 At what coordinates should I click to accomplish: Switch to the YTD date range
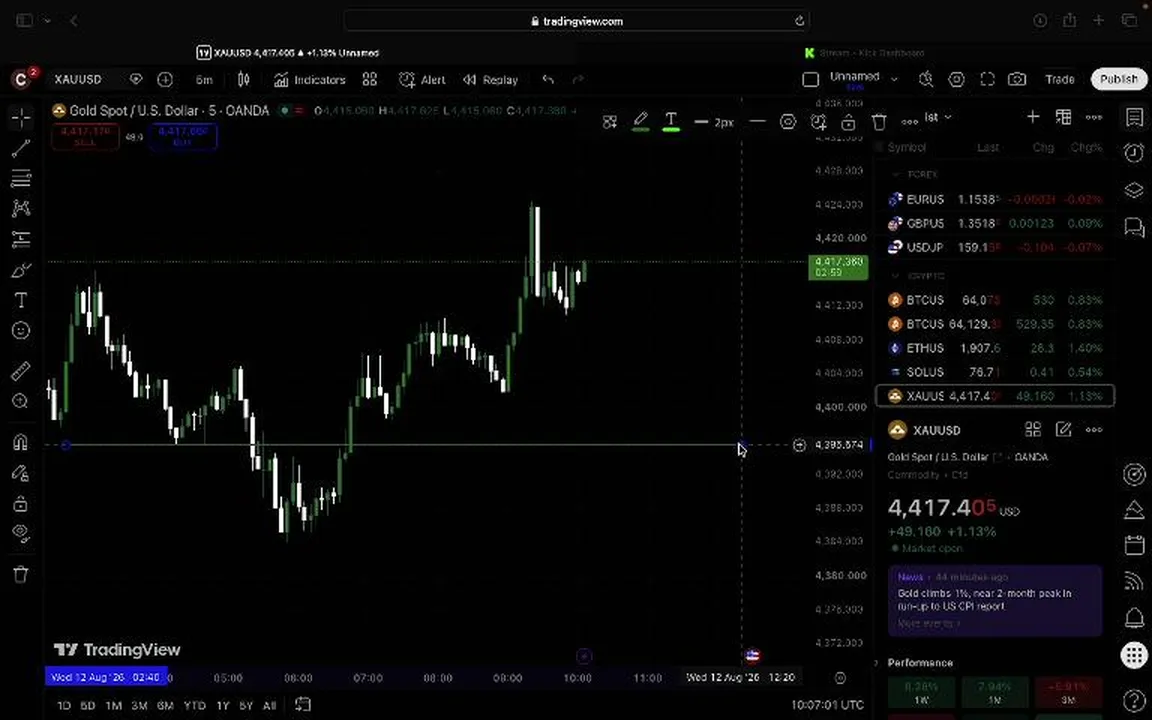coord(194,705)
